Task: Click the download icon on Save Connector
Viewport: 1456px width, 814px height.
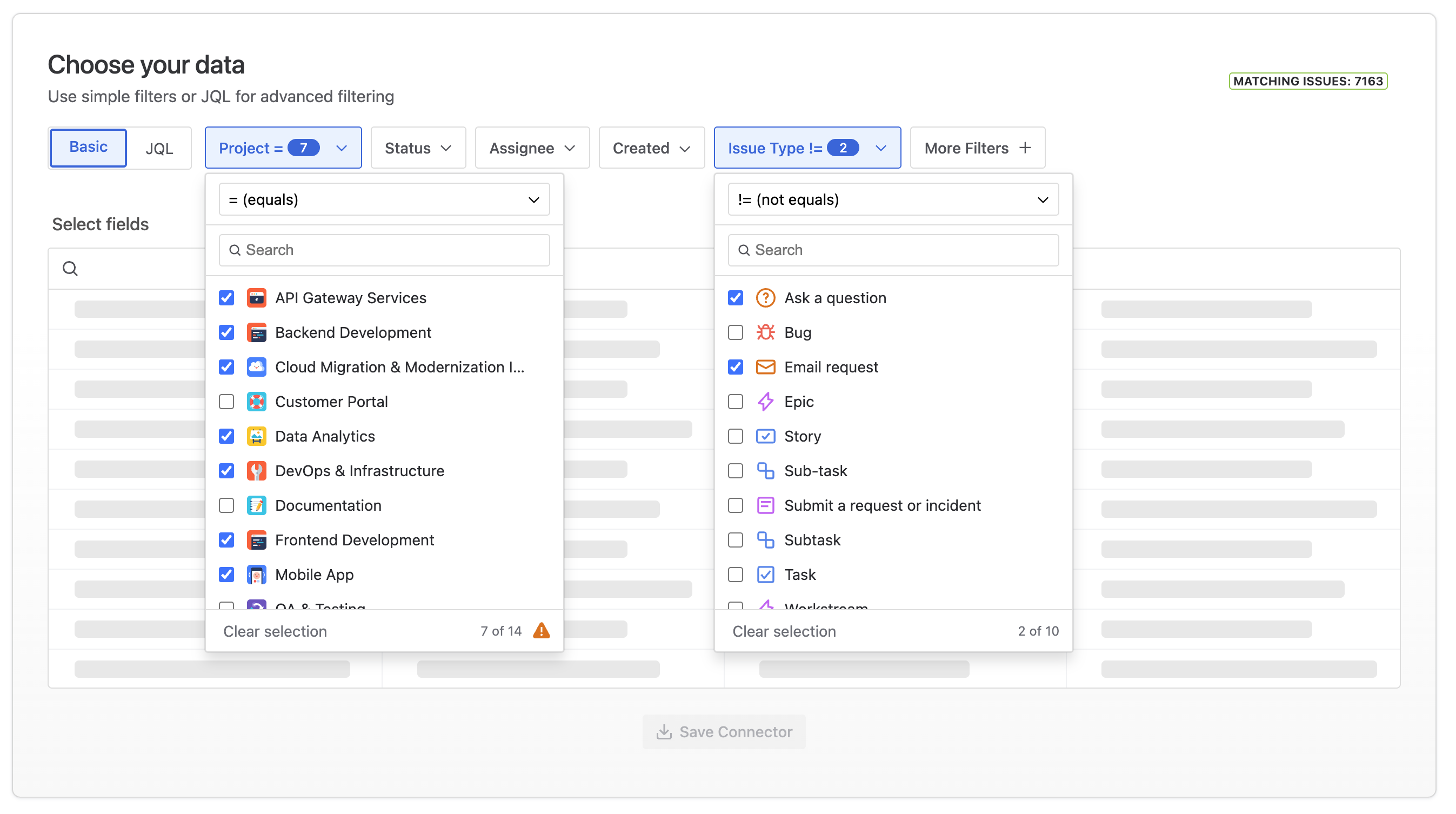Action: click(664, 732)
